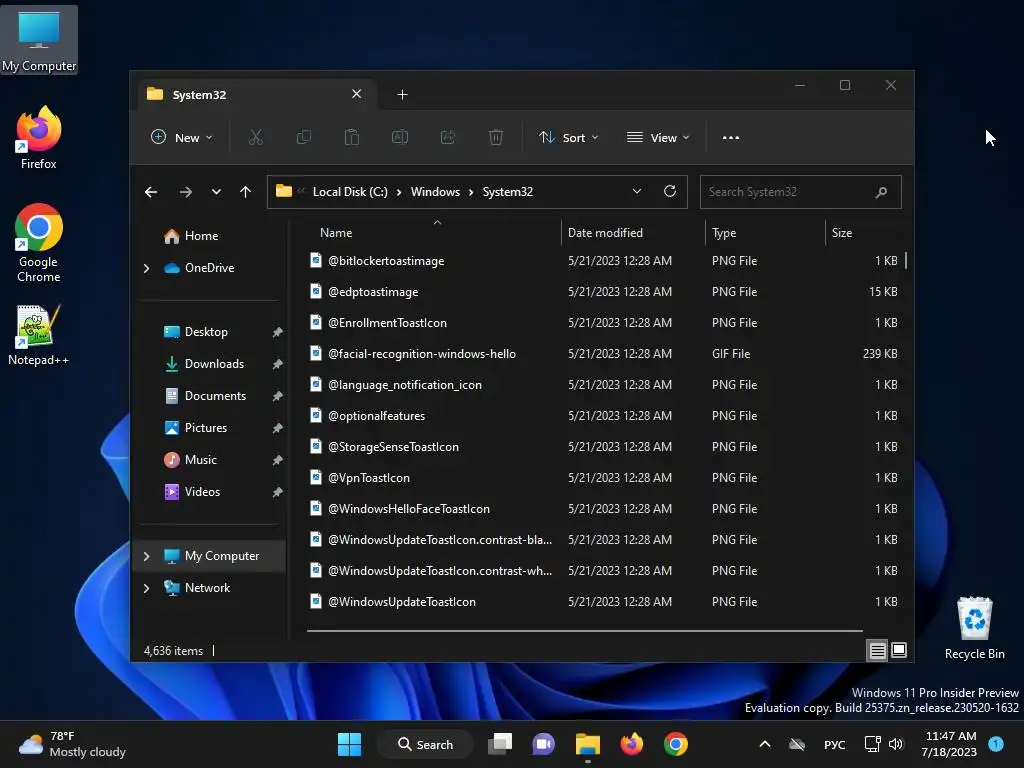Click Local Disk (C:) in address bar

click(x=350, y=192)
